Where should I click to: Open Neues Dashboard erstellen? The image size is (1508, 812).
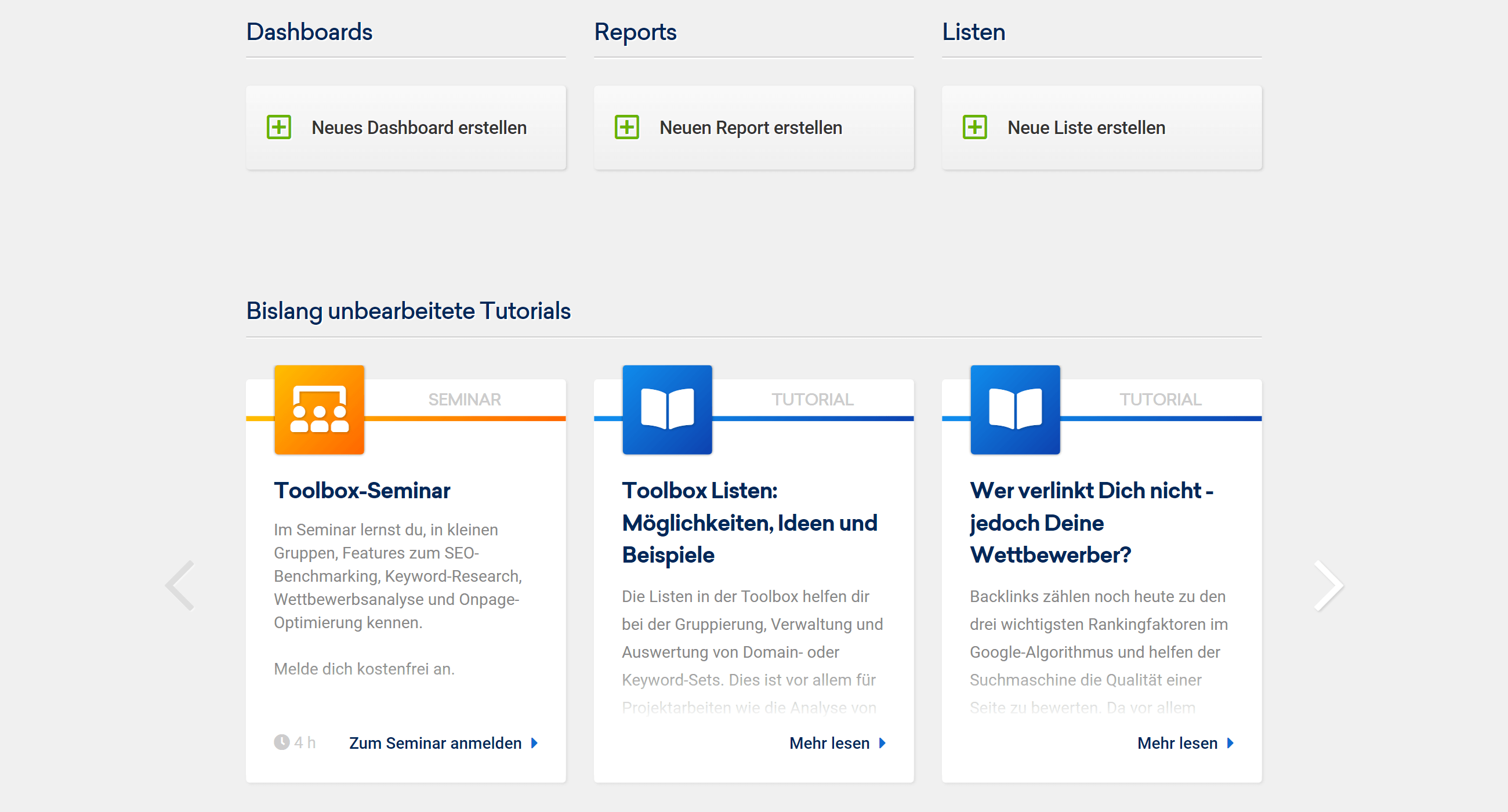pyautogui.click(x=419, y=128)
